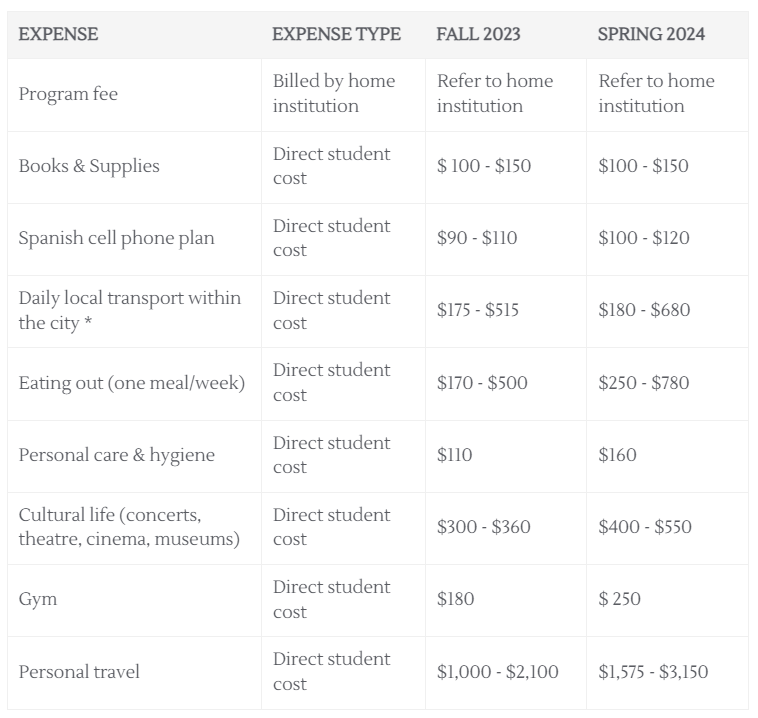Click the EXPENSE column header
758x718 pixels.
pos(58,34)
